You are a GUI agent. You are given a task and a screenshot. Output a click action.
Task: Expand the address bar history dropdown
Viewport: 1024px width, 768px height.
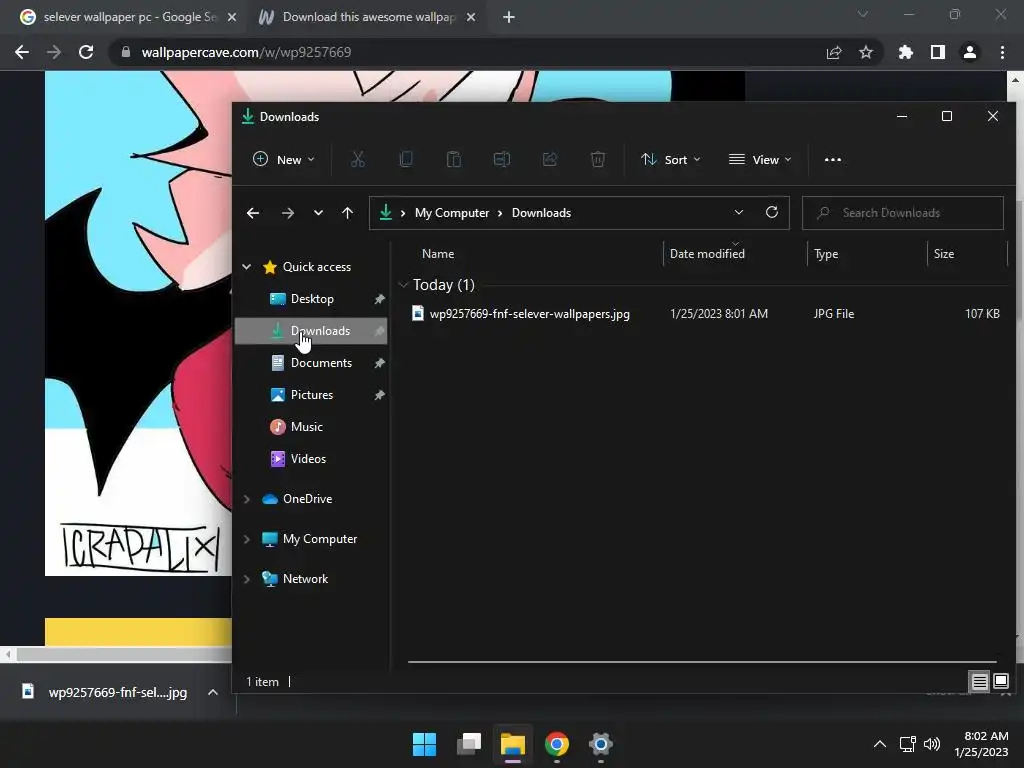pyautogui.click(x=739, y=212)
